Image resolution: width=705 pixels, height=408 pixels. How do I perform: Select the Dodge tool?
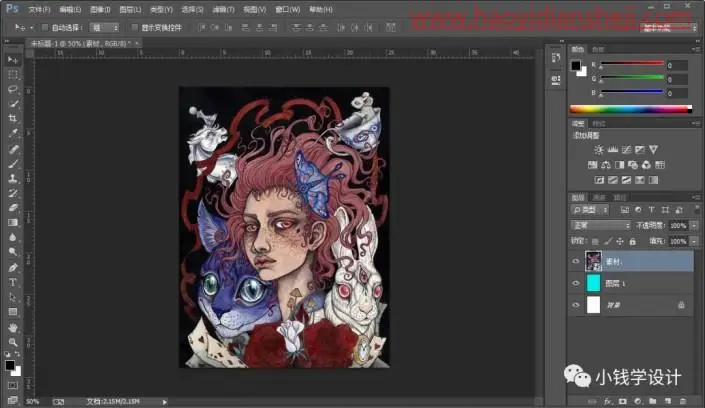click(13, 252)
